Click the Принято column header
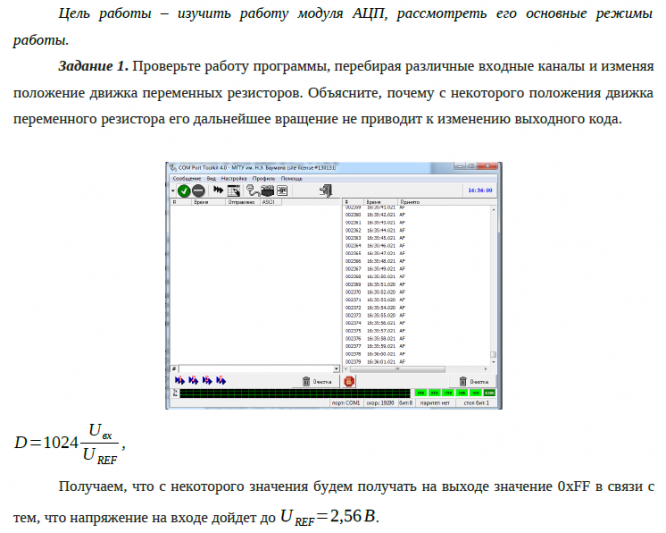Screen dimensions: 666x533 point(446,202)
